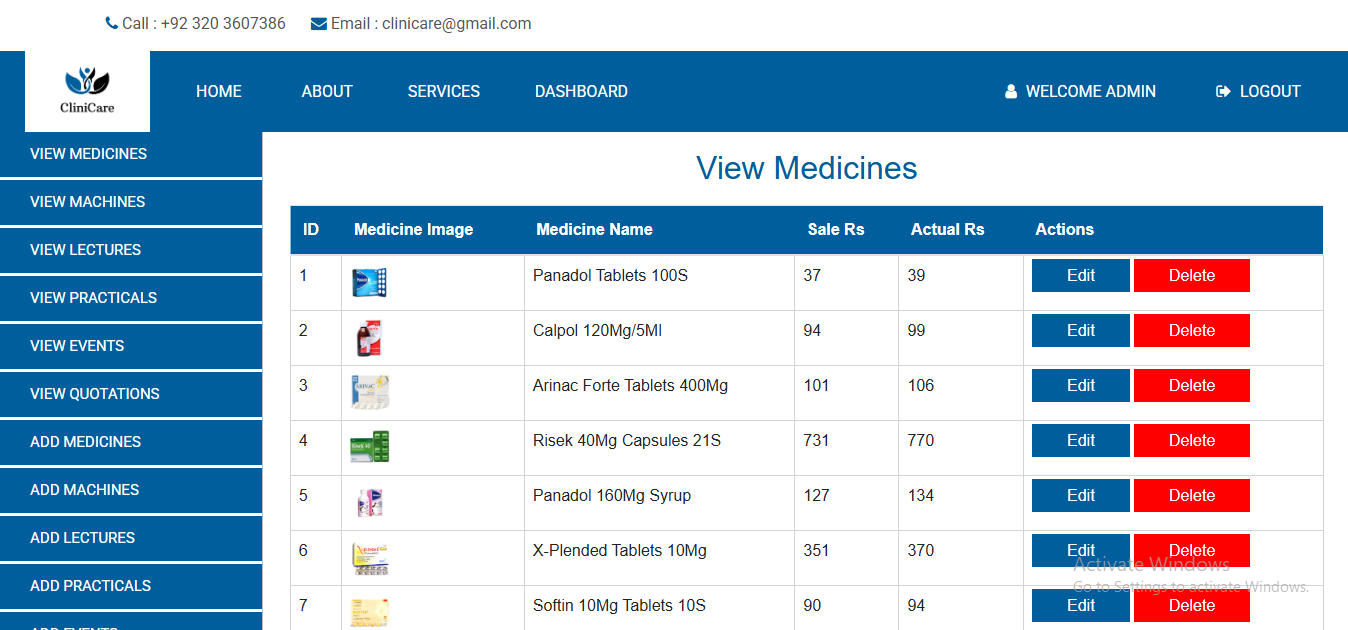1348x630 pixels.
Task: Open ADD MACHINES in the sidebar
Action: [131, 490]
